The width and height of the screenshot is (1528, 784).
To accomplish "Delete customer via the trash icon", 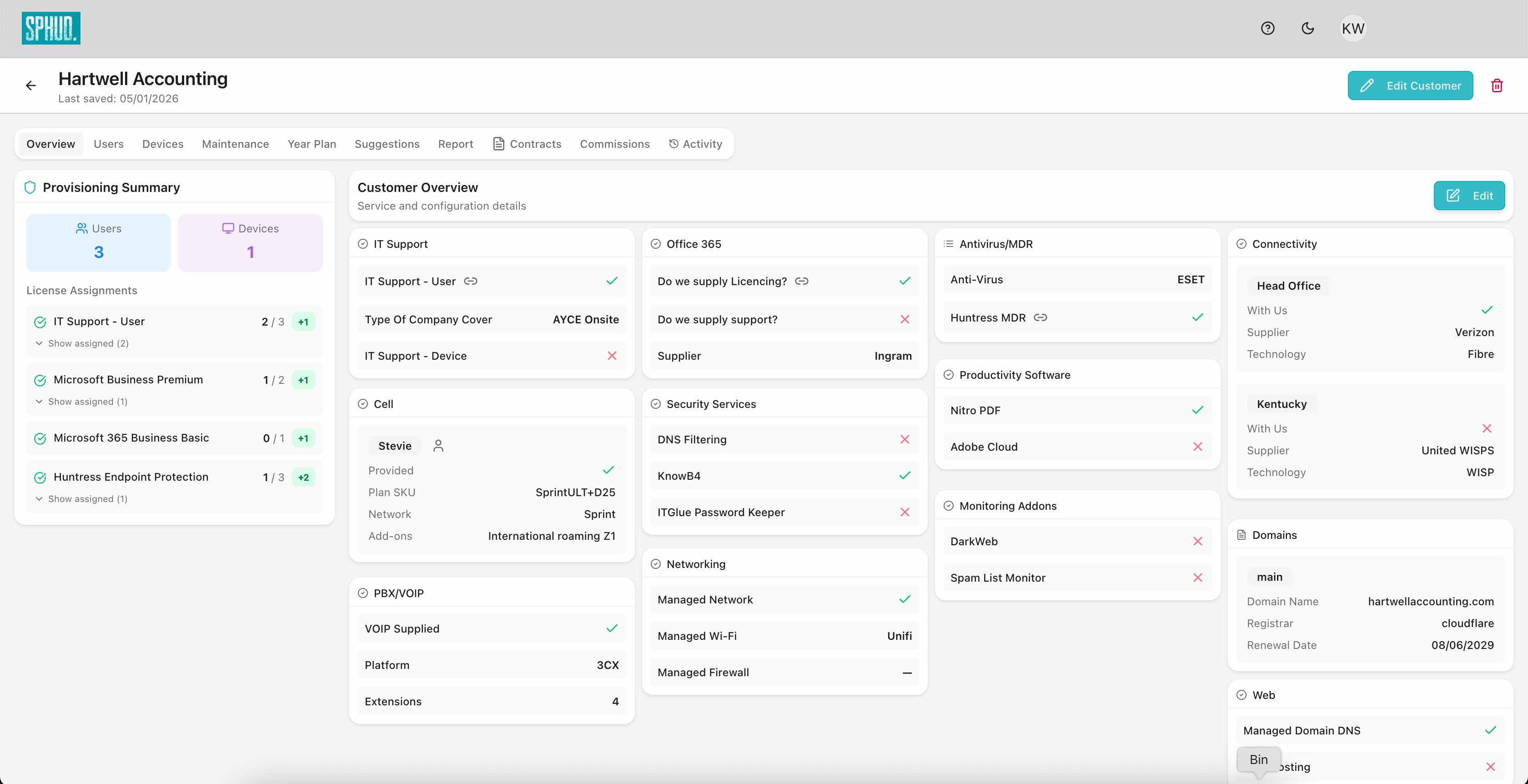I will 1497,85.
